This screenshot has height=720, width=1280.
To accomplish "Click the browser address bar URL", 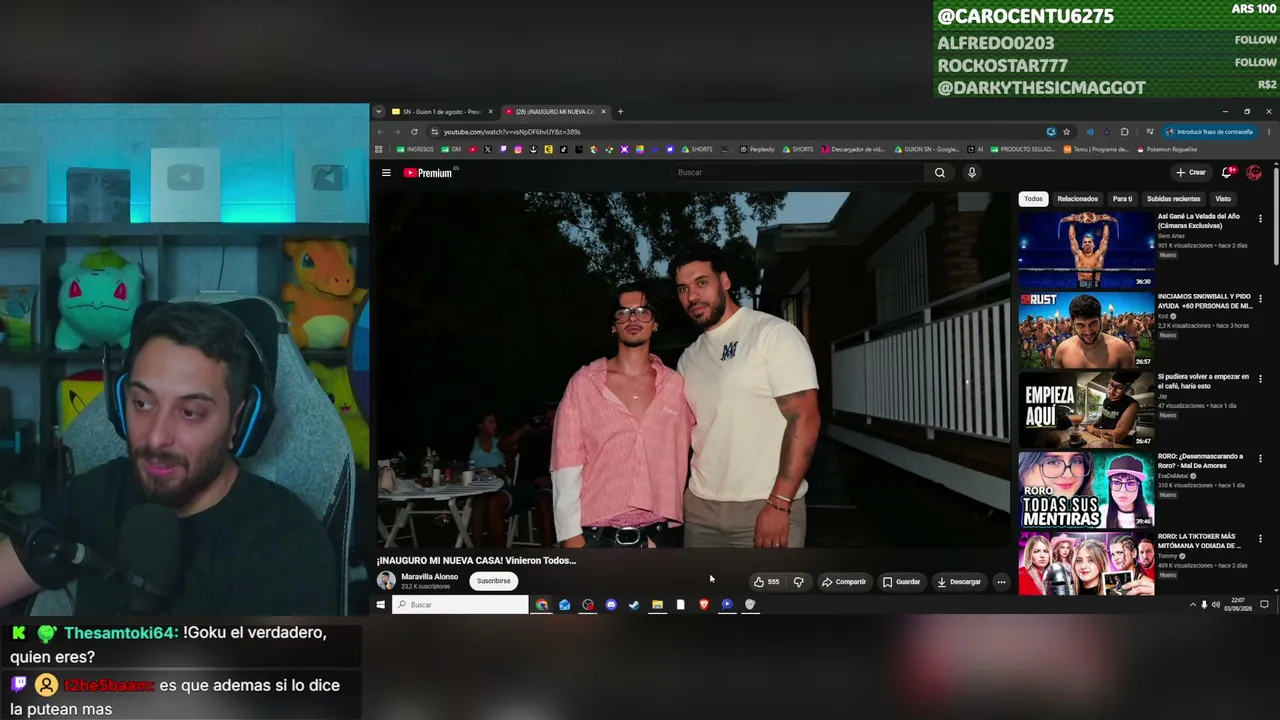I will coord(512,132).
